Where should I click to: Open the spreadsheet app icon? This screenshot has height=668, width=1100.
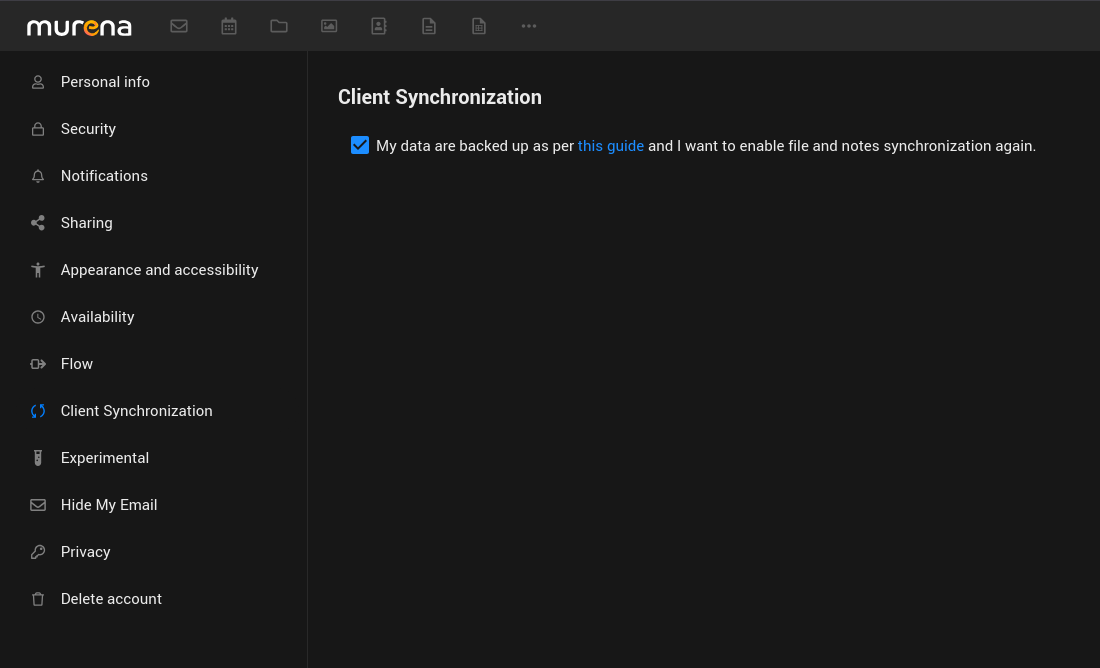pyautogui.click(x=478, y=26)
